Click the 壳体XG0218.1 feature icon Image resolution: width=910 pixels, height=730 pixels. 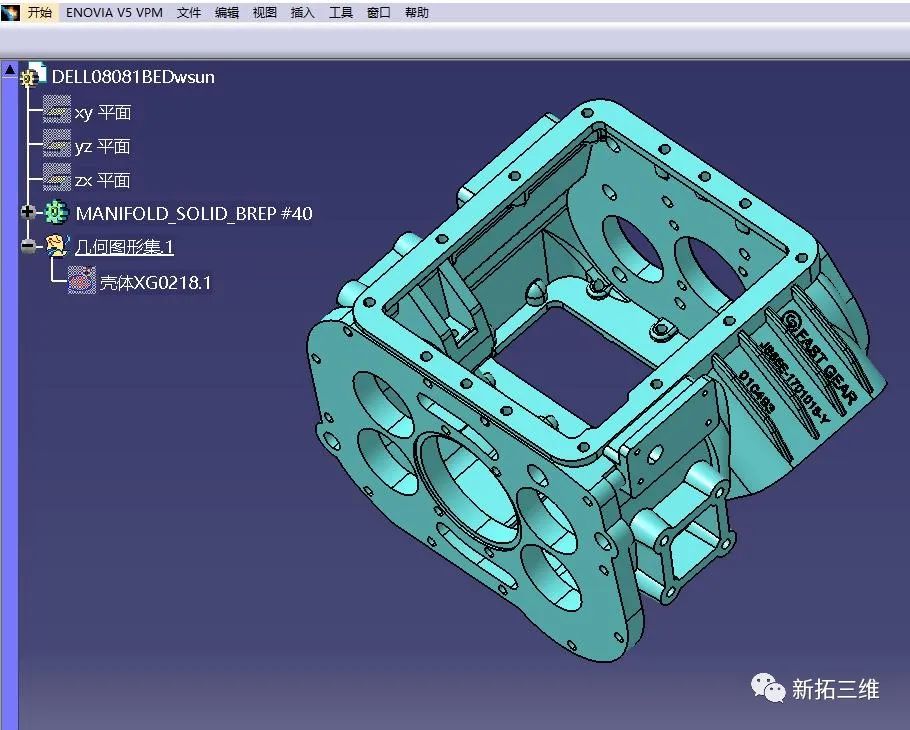[x=81, y=280]
